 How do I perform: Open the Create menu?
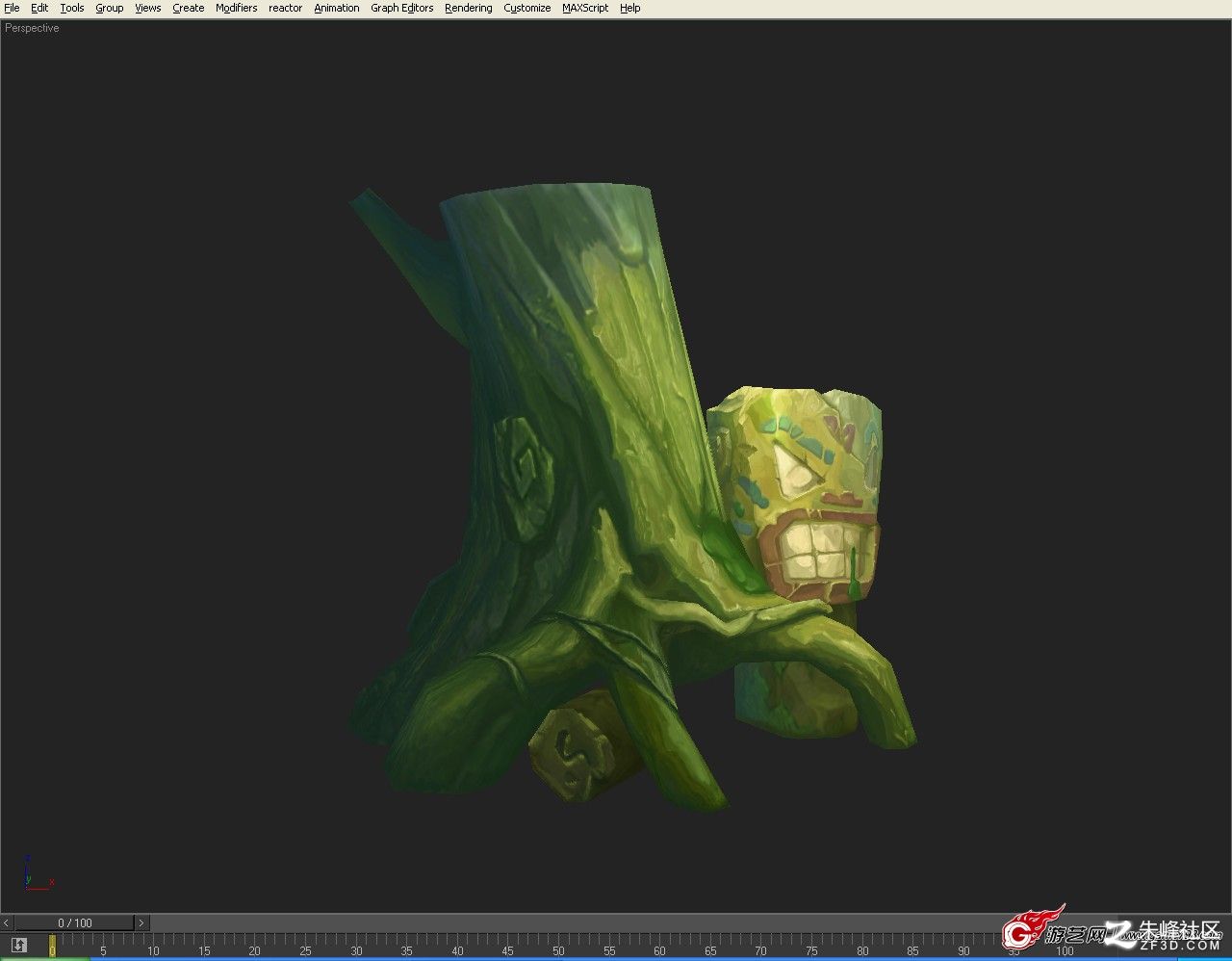(x=188, y=8)
